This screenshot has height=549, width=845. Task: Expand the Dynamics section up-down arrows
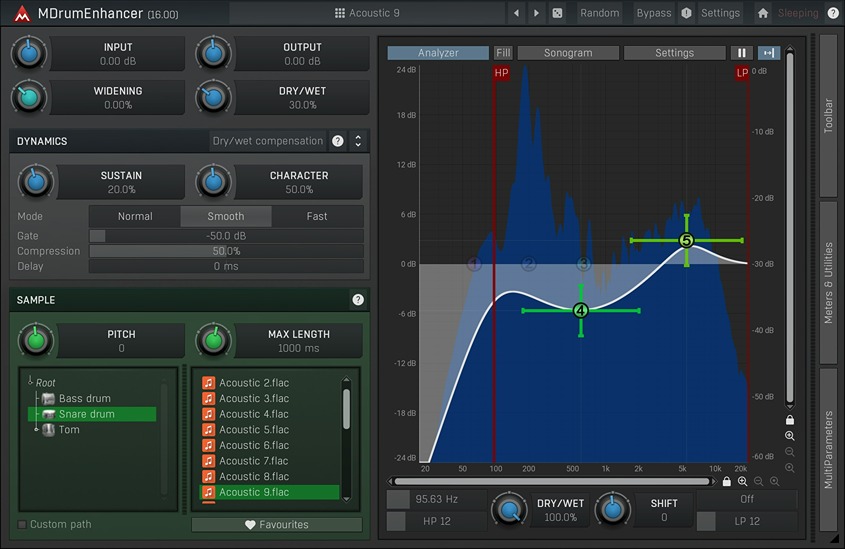[x=358, y=141]
